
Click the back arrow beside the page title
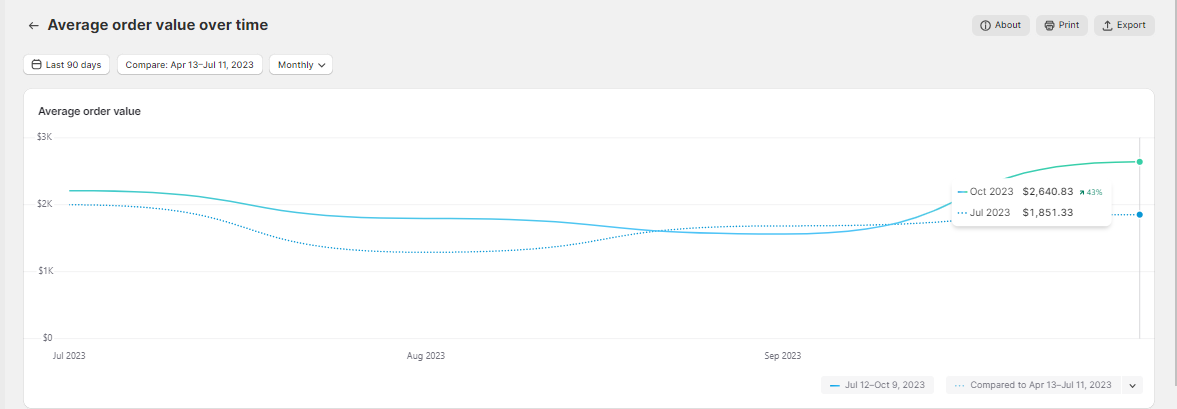tap(34, 25)
